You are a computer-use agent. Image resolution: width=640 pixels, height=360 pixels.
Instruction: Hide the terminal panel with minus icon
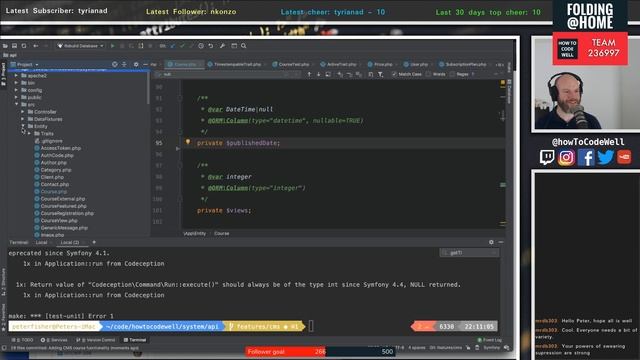point(501,242)
